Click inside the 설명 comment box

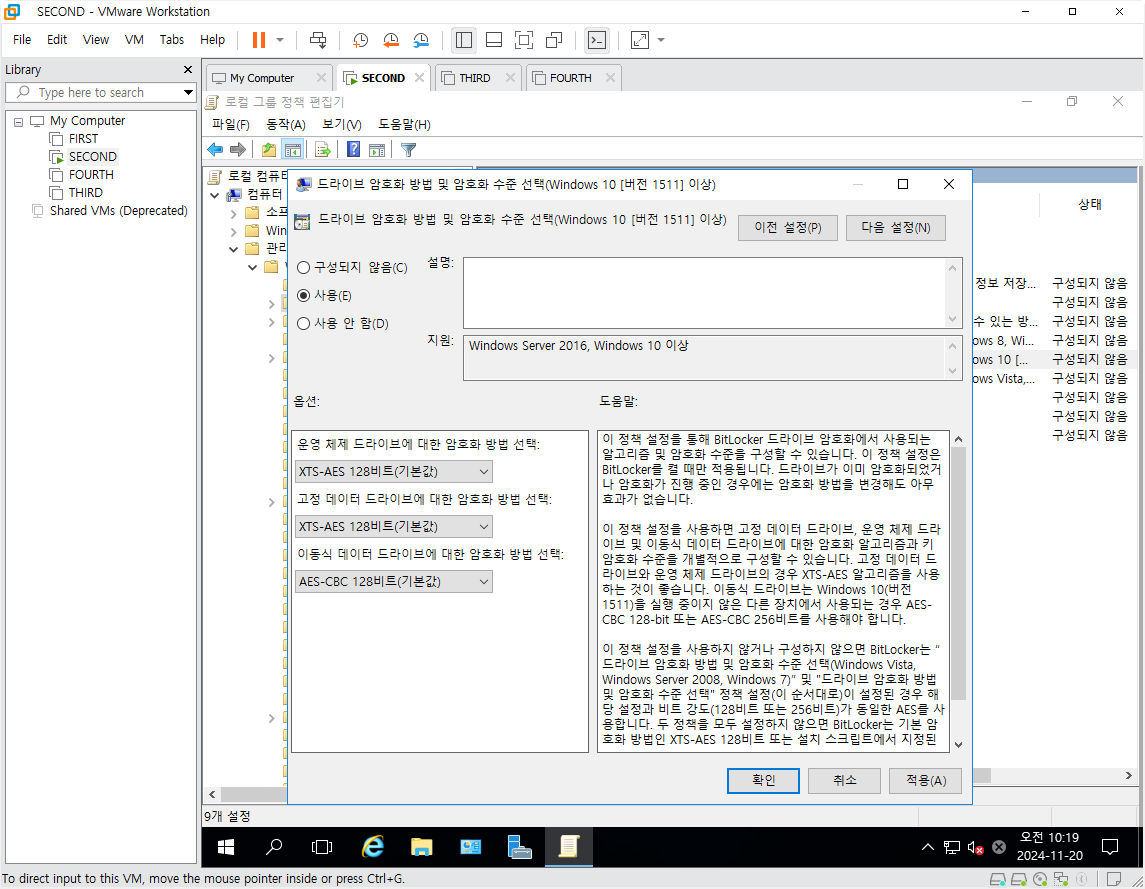[x=705, y=292]
